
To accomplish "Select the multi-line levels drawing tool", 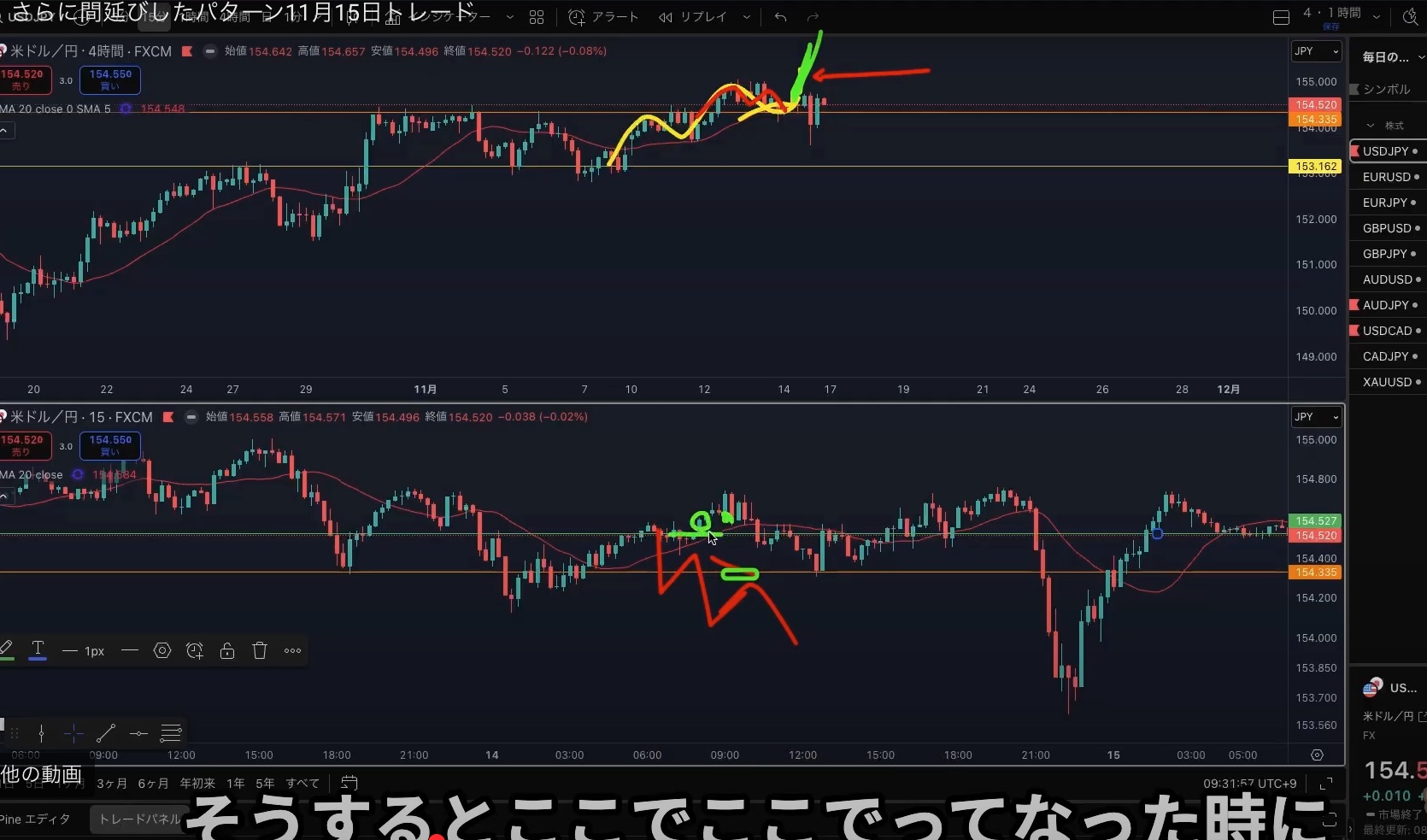I will point(171,733).
